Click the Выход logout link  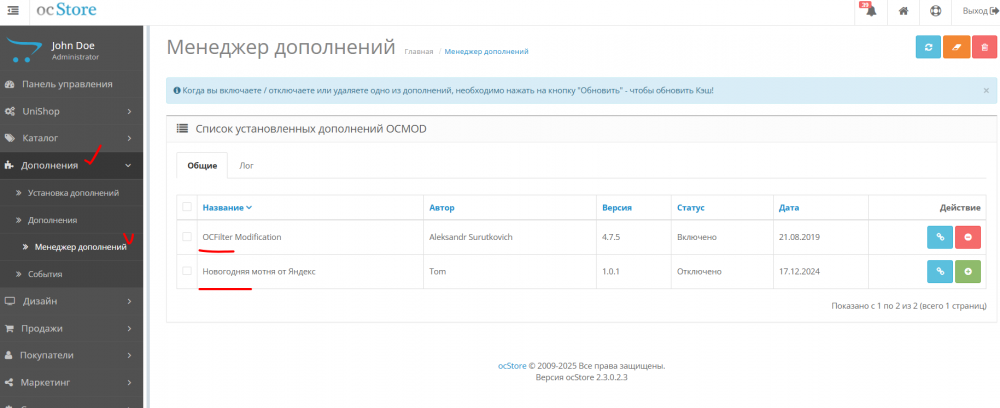point(980,11)
